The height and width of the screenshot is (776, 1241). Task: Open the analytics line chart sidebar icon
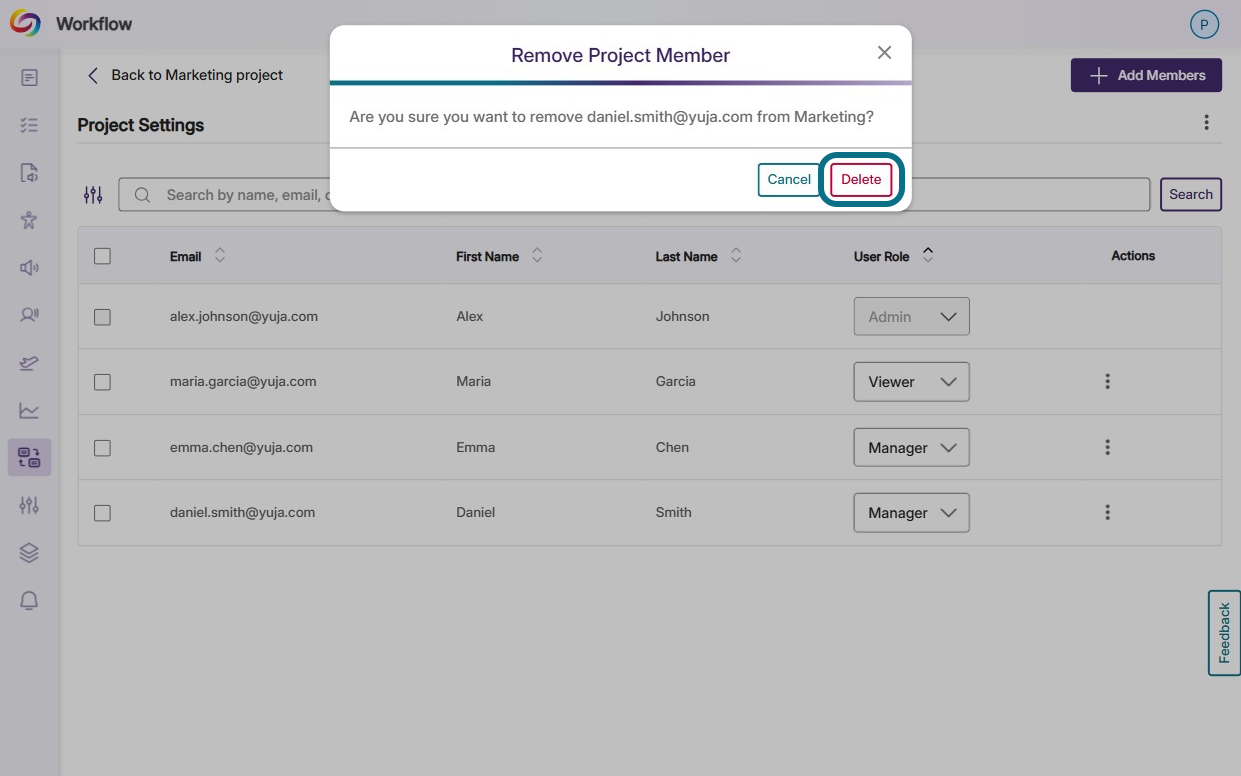point(29,410)
